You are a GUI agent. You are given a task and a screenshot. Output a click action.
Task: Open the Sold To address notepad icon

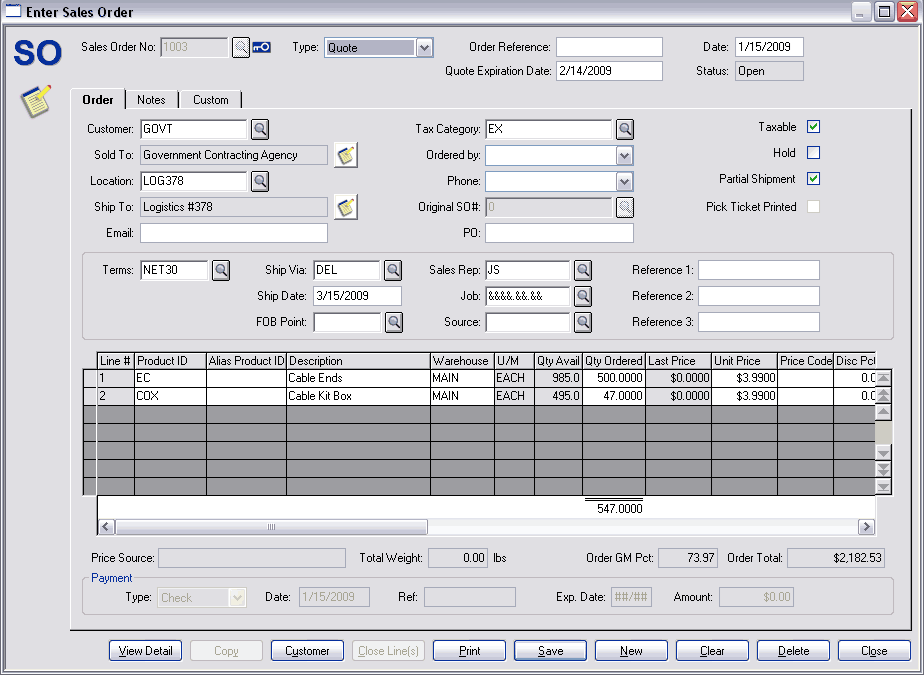pos(346,155)
